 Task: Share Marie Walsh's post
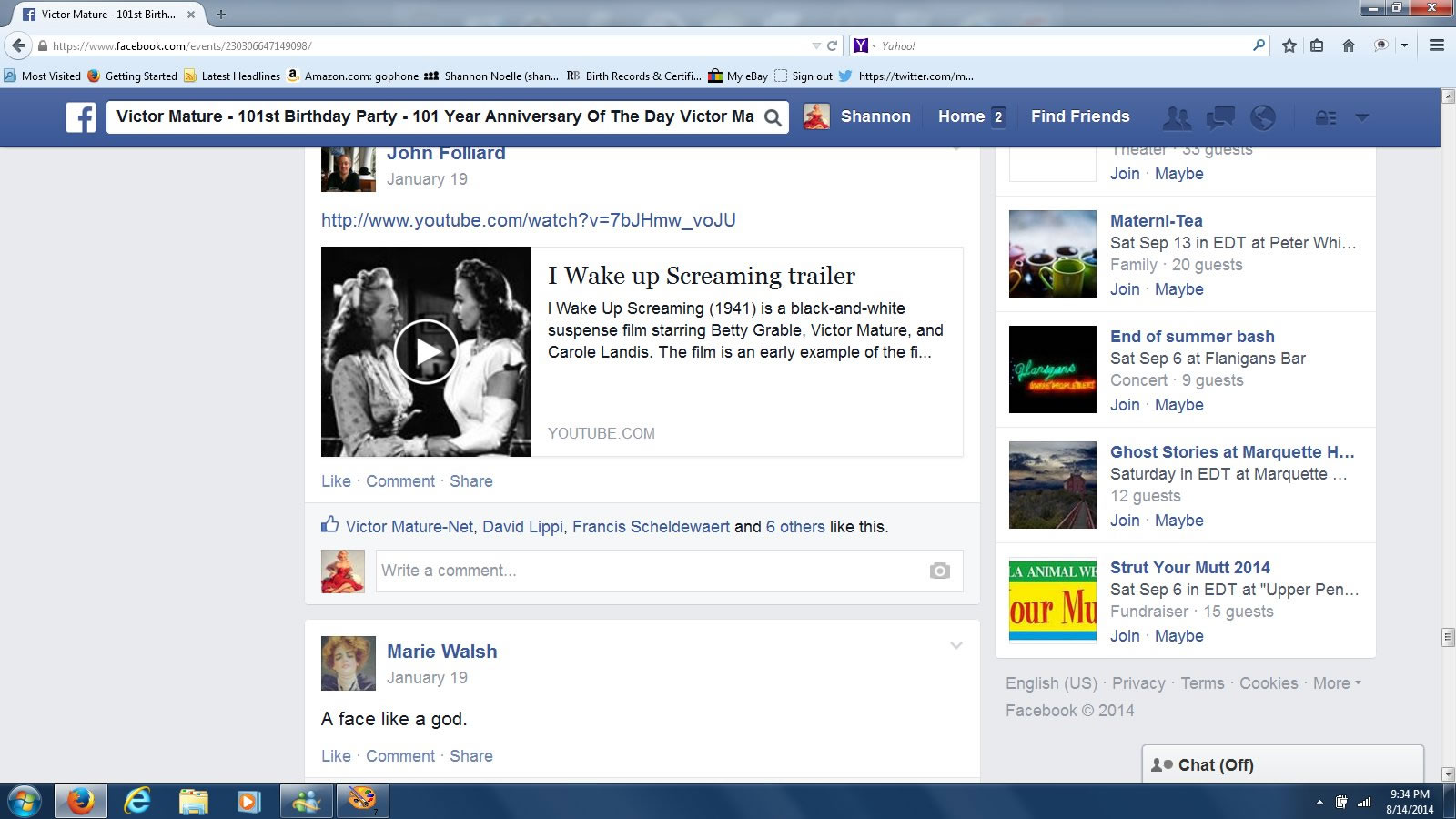click(471, 756)
